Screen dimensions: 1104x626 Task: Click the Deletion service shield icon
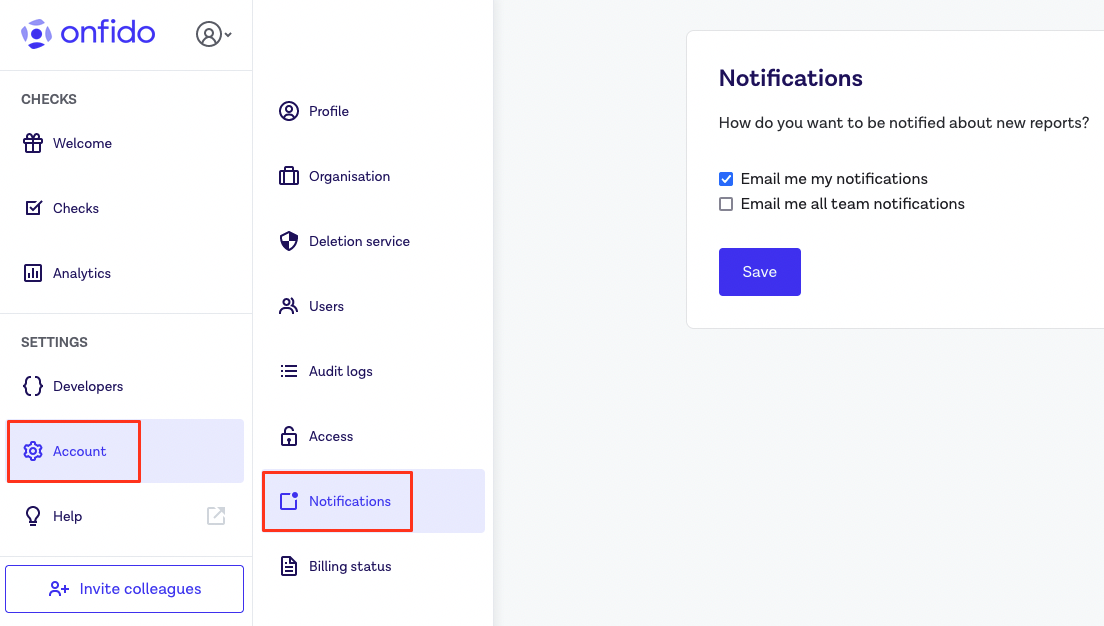289,241
